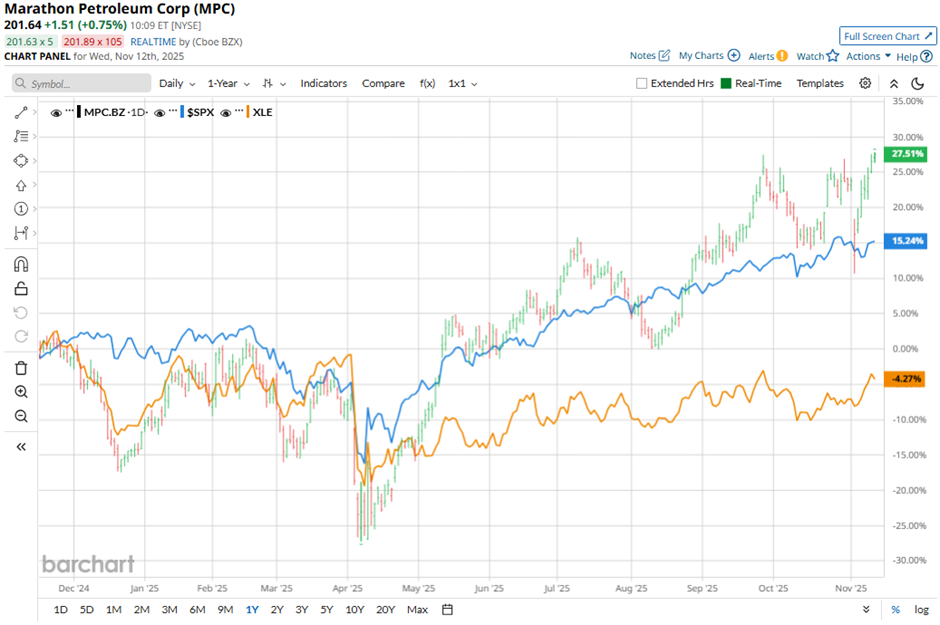Toggle visibility of MPC.BZ series

click(x=56, y=112)
